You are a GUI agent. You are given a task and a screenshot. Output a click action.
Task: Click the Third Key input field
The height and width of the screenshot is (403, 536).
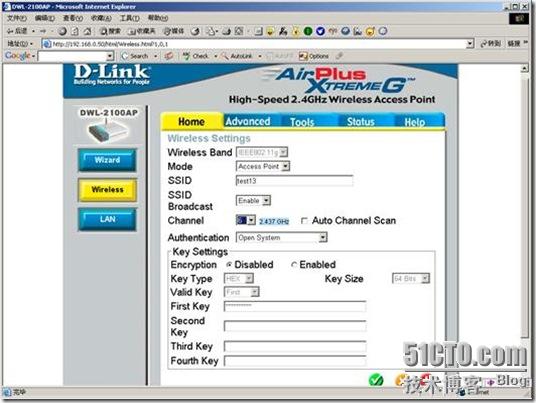click(295, 347)
